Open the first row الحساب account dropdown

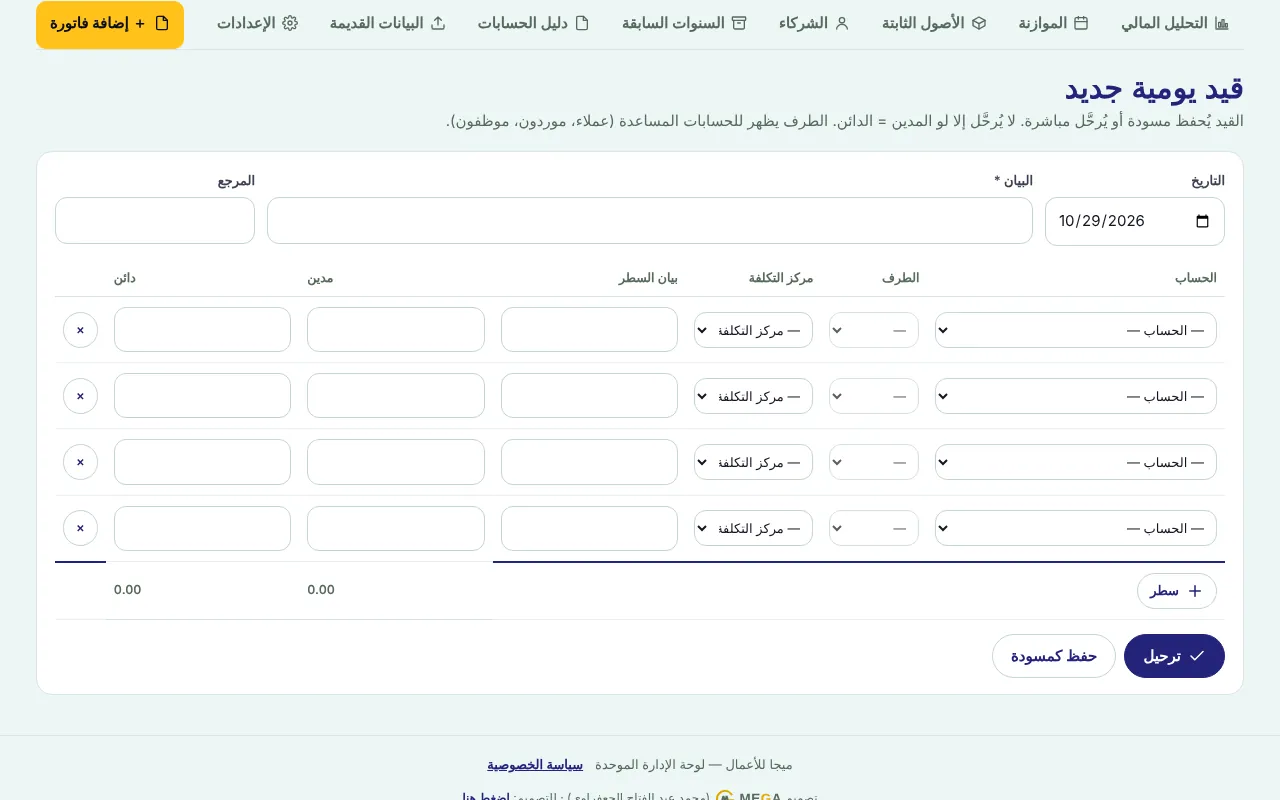tap(1076, 330)
